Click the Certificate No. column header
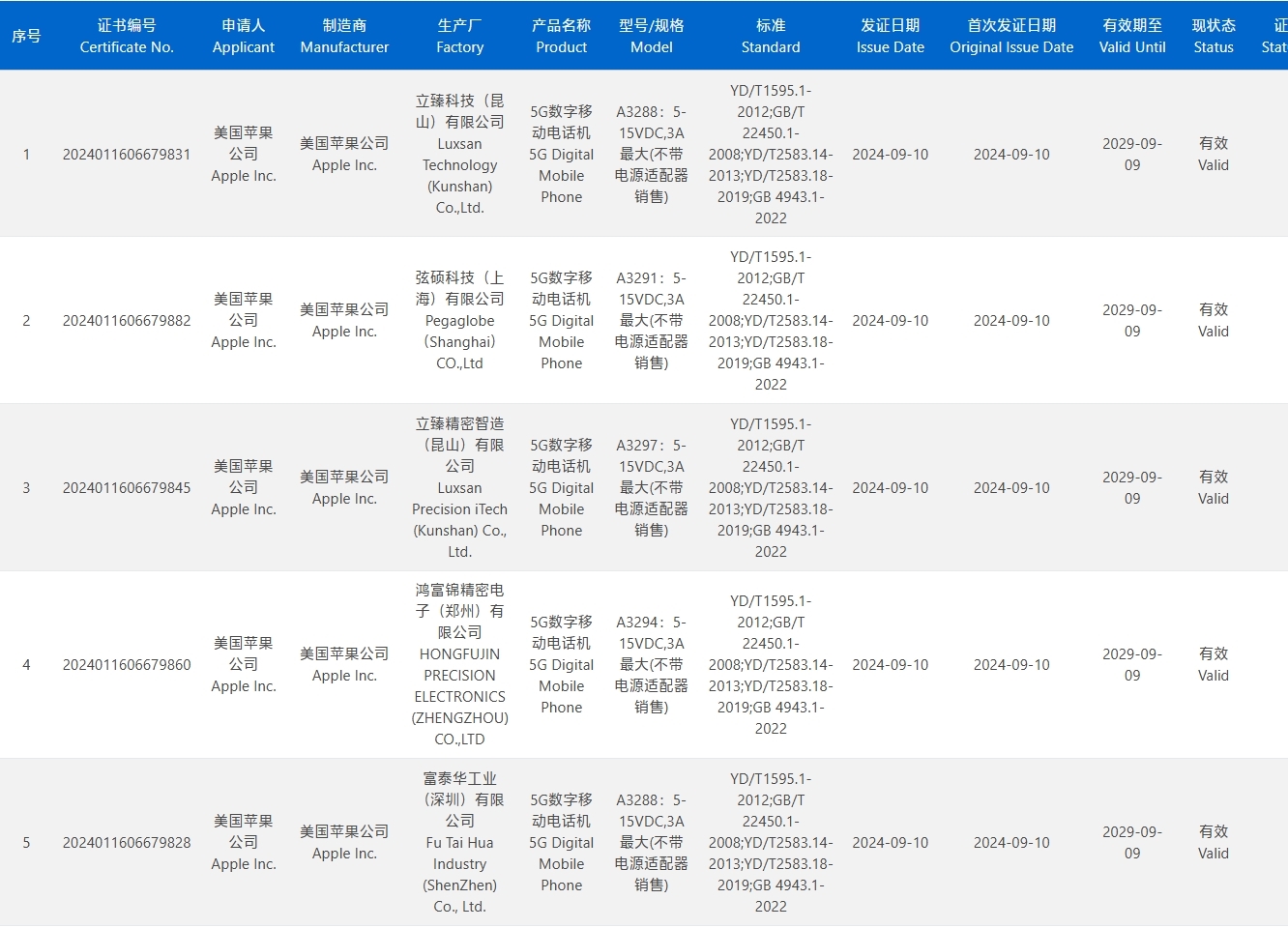The height and width of the screenshot is (928, 1288). [x=127, y=36]
